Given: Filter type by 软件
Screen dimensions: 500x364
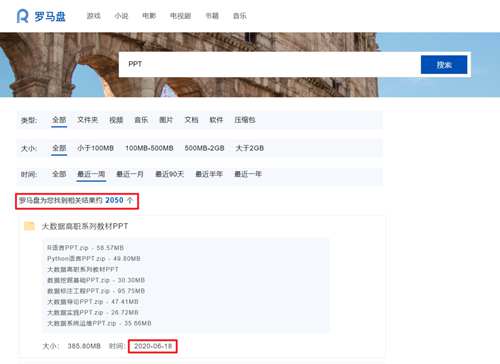Looking at the screenshot, I should [216, 120].
